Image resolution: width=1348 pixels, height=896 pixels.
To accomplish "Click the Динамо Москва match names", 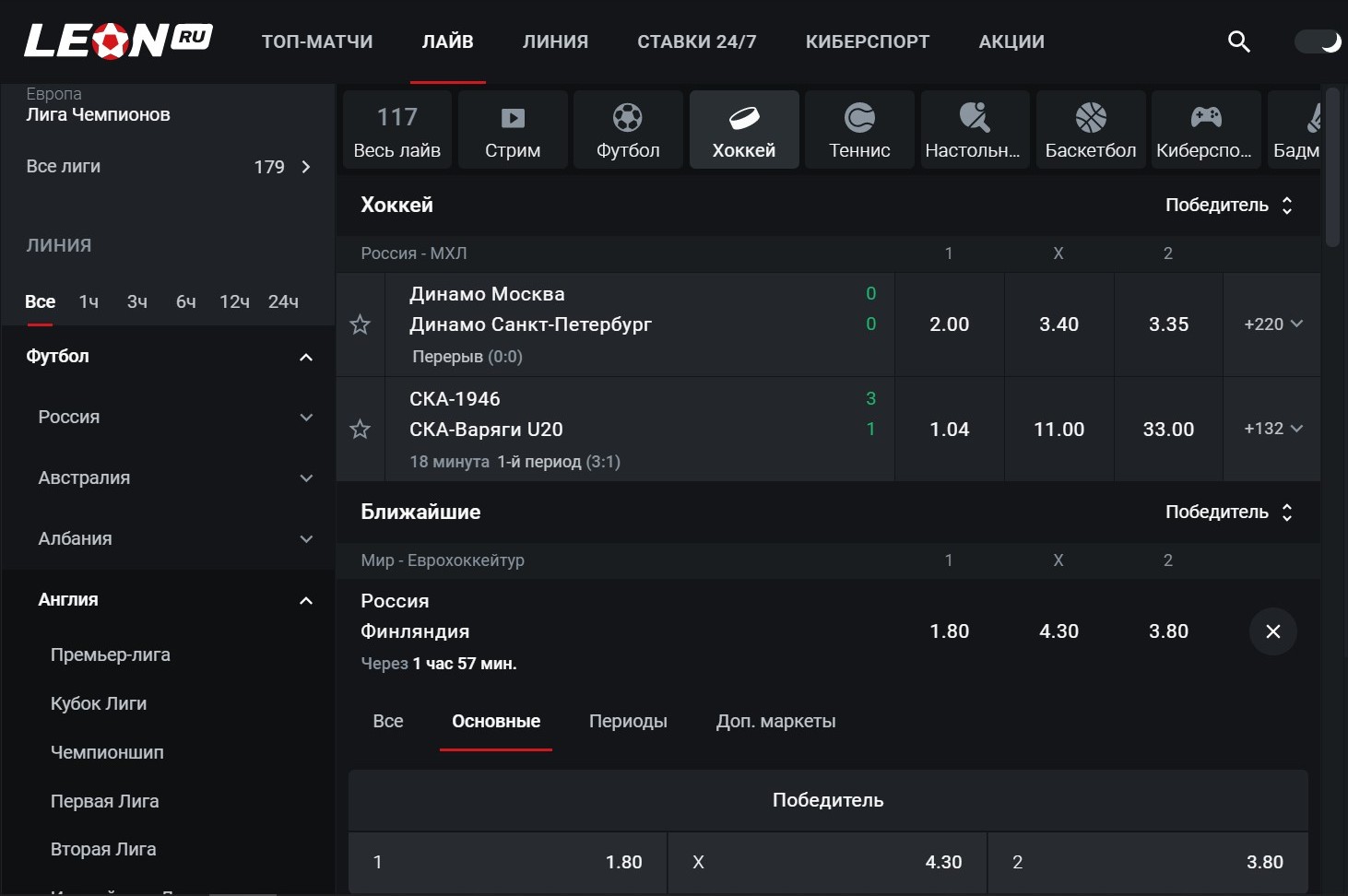I will [530, 309].
